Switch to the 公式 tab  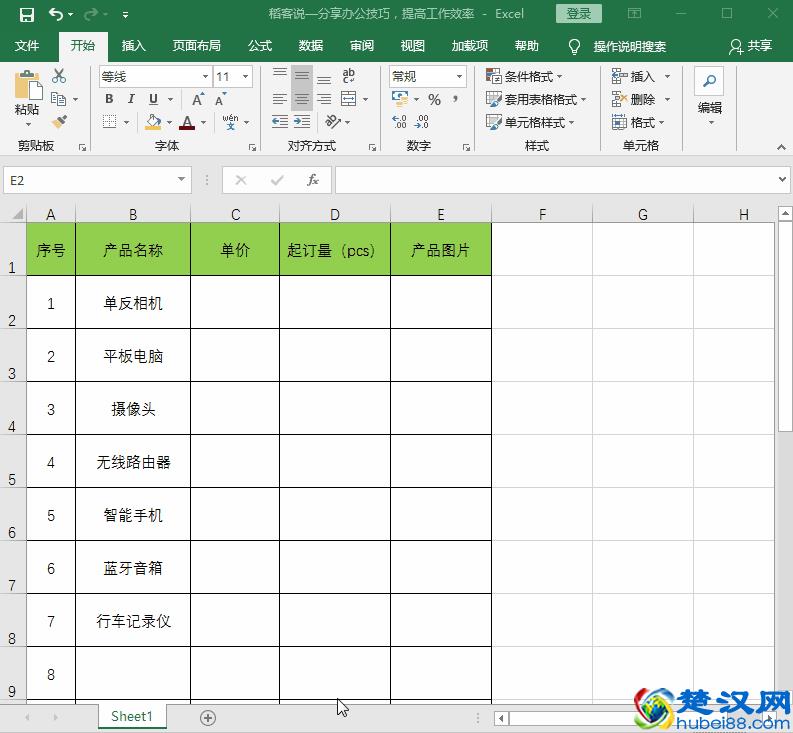pyautogui.click(x=260, y=46)
